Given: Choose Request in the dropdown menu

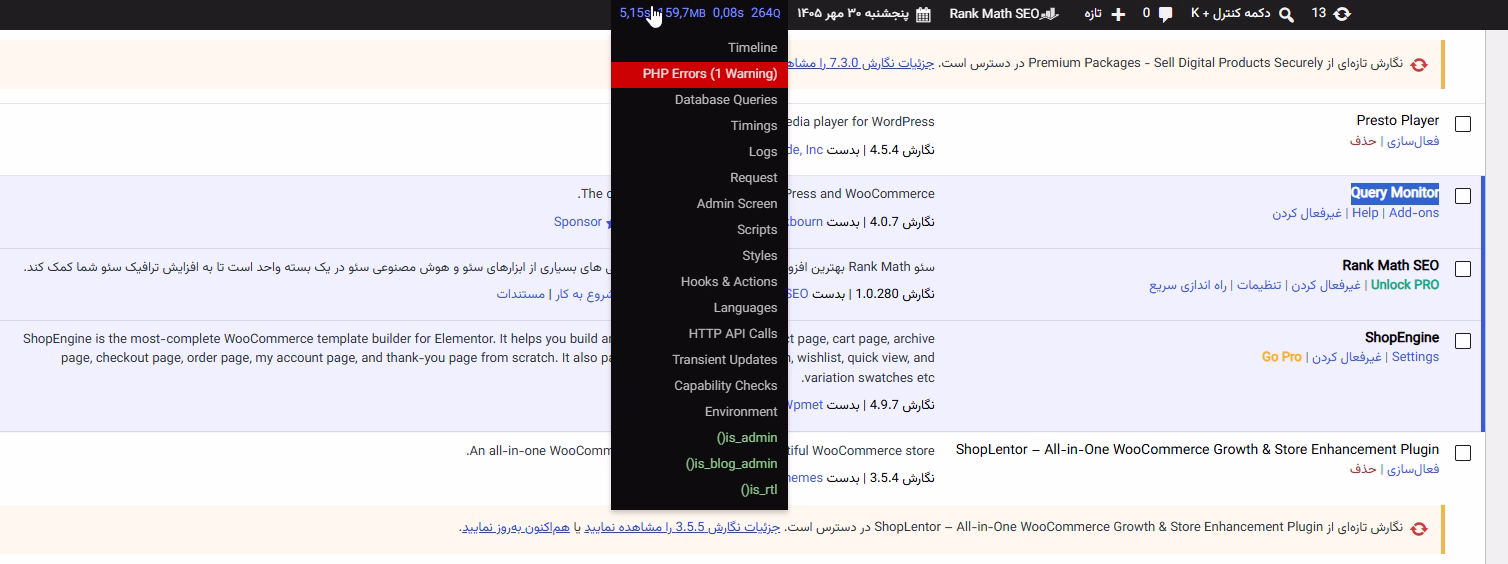Looking at the screenshot, I should pyautogui.click(x=699, y=177).
